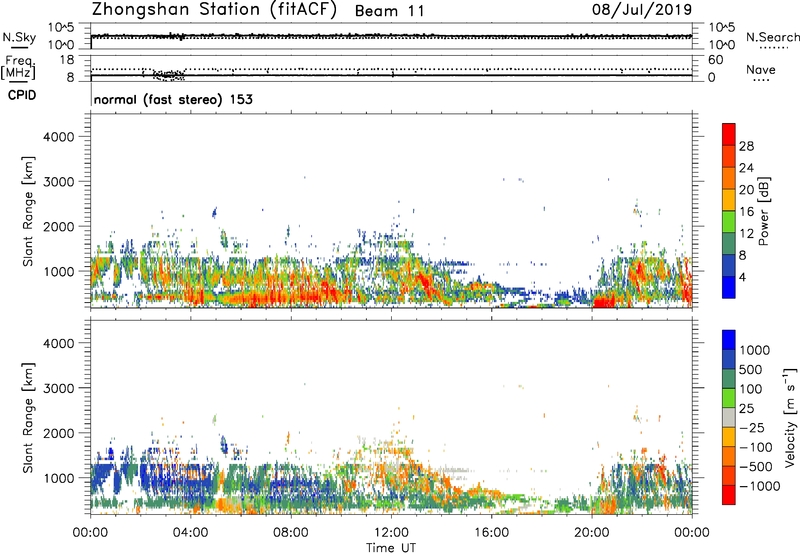Click the 'N.Sky' axis label
This screenshot has height=554, width=800.
tap(19, 38)
